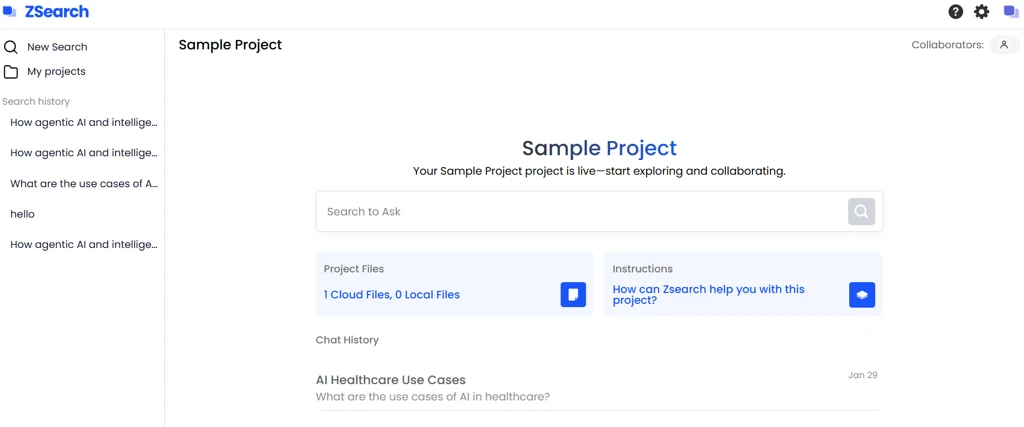Click the collaborators person icon
Screen dimensions: 1024x427
pyautogui.click(x=1004, y=45)
